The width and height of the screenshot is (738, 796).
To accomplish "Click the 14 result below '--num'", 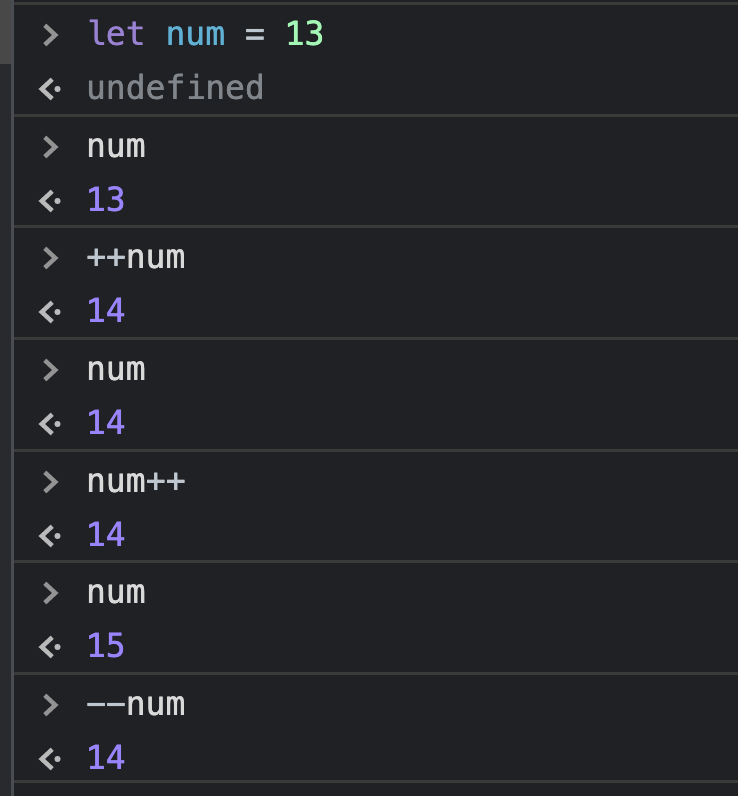I will coord(106,758).
